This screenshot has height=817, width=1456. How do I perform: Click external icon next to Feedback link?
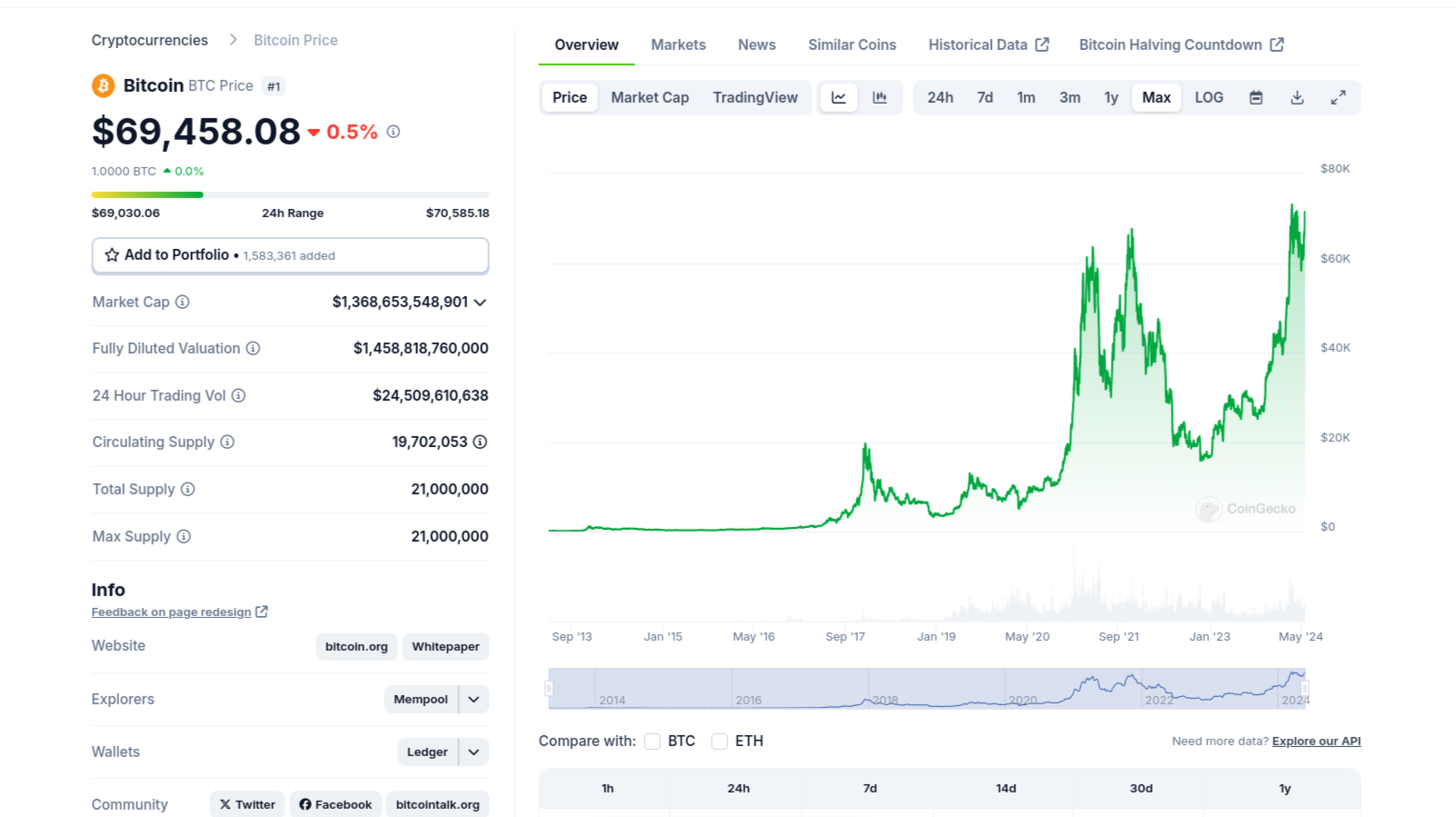click(x=262, y=612)
